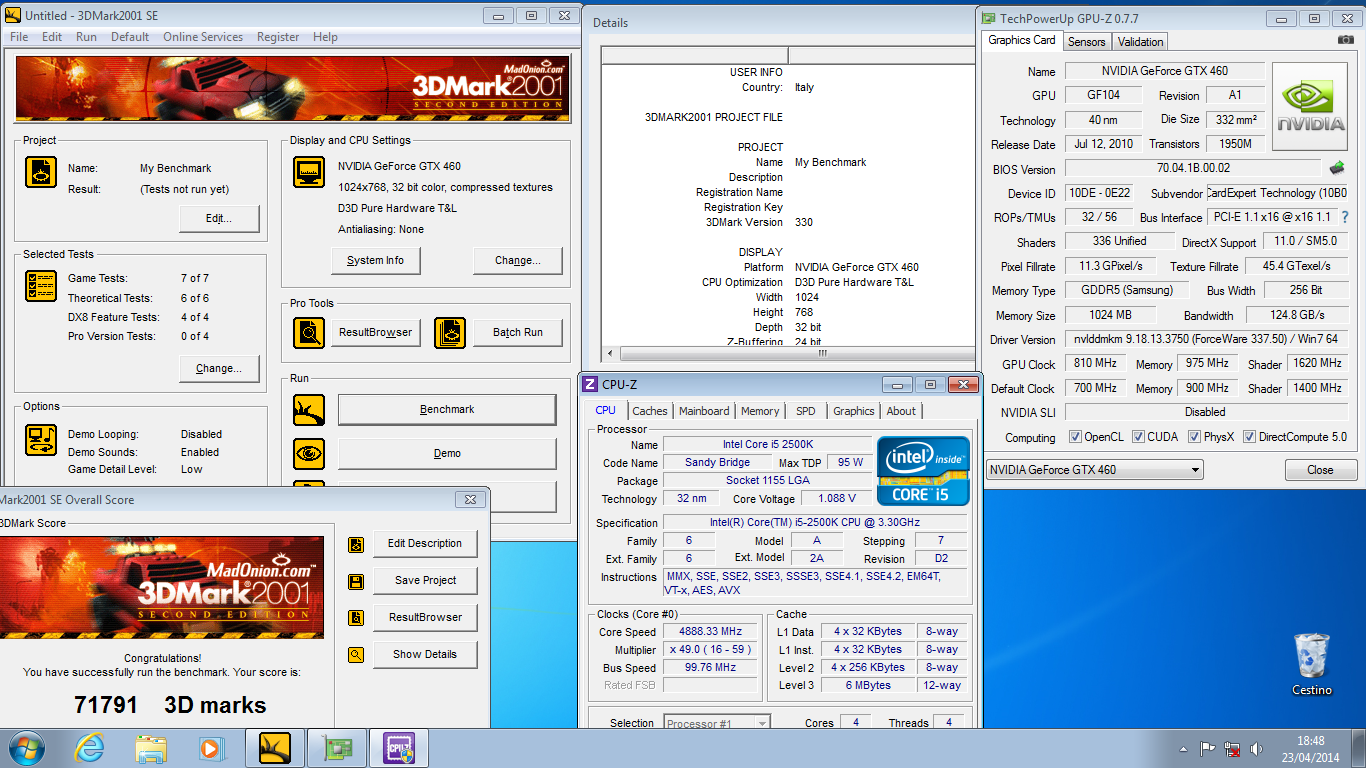Click the Benchmark run icon
This screenshot has width=1366, height=768.
308,410
